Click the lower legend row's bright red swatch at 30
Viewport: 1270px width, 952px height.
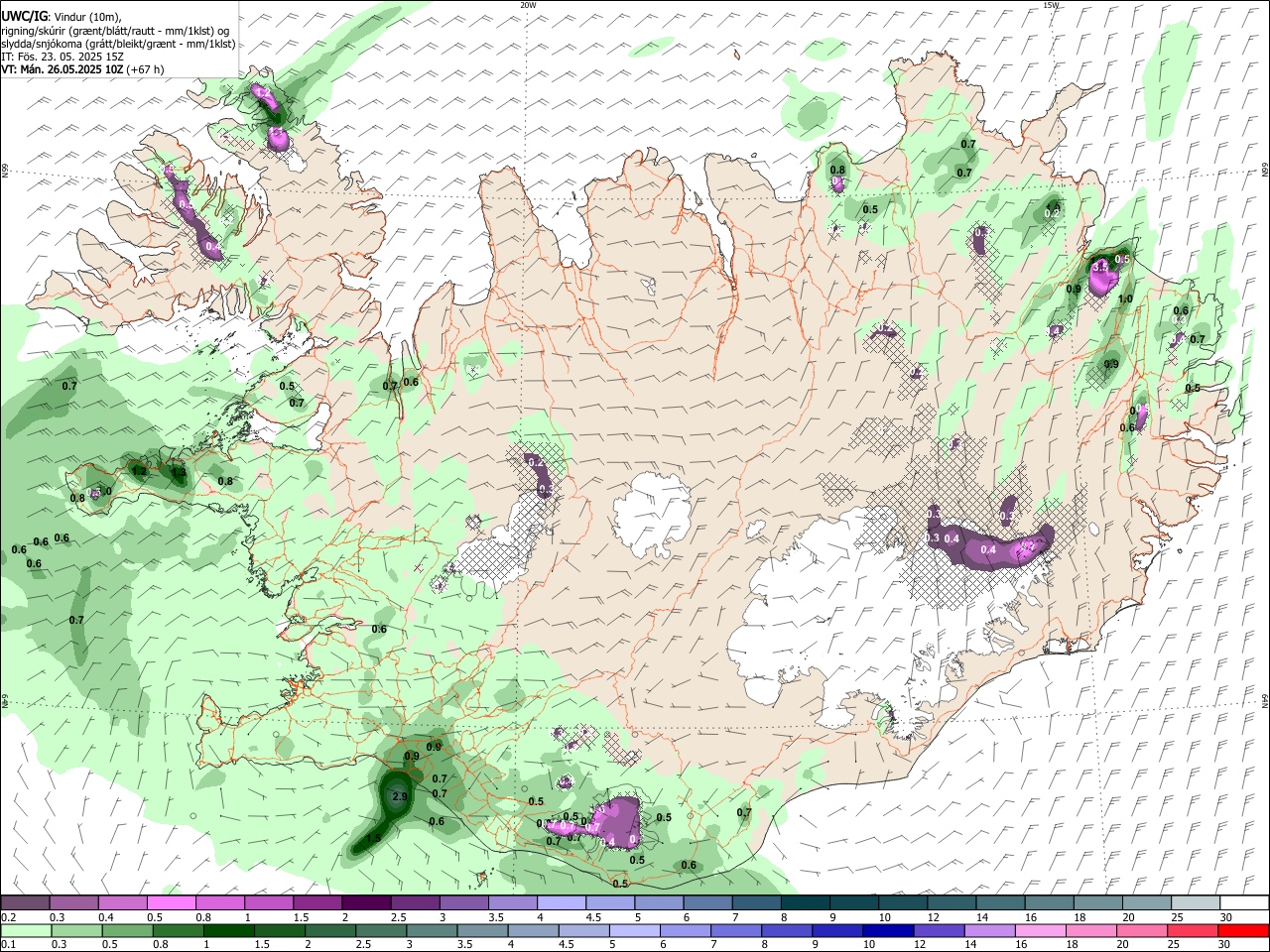[1244, 931]
